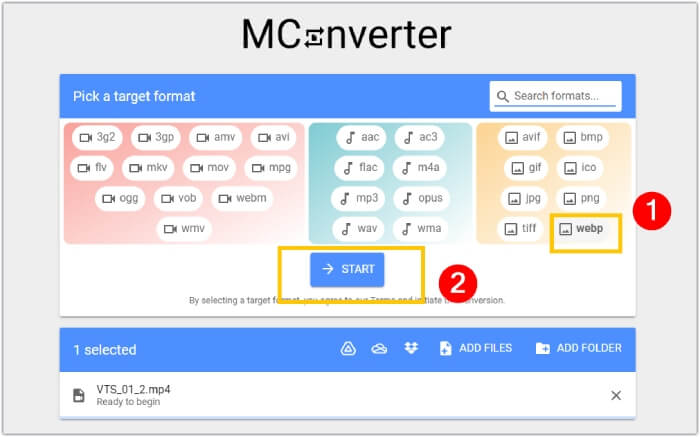Choose bmp image format chip
The width and height of the screenshot is (700, 437).
pyautogui.click(x=583, y=137)
